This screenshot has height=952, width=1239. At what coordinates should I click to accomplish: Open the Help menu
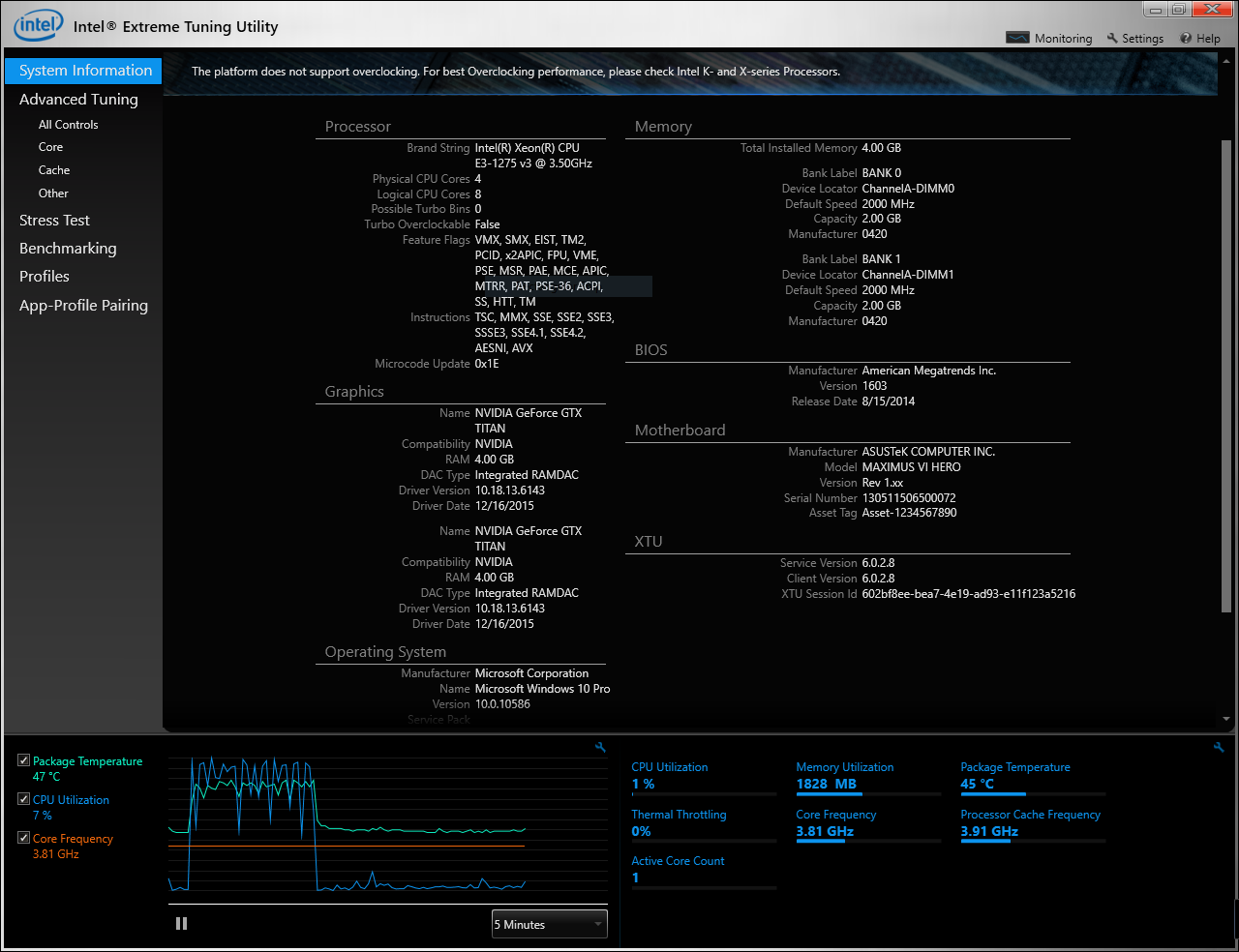pos(1200,39)
